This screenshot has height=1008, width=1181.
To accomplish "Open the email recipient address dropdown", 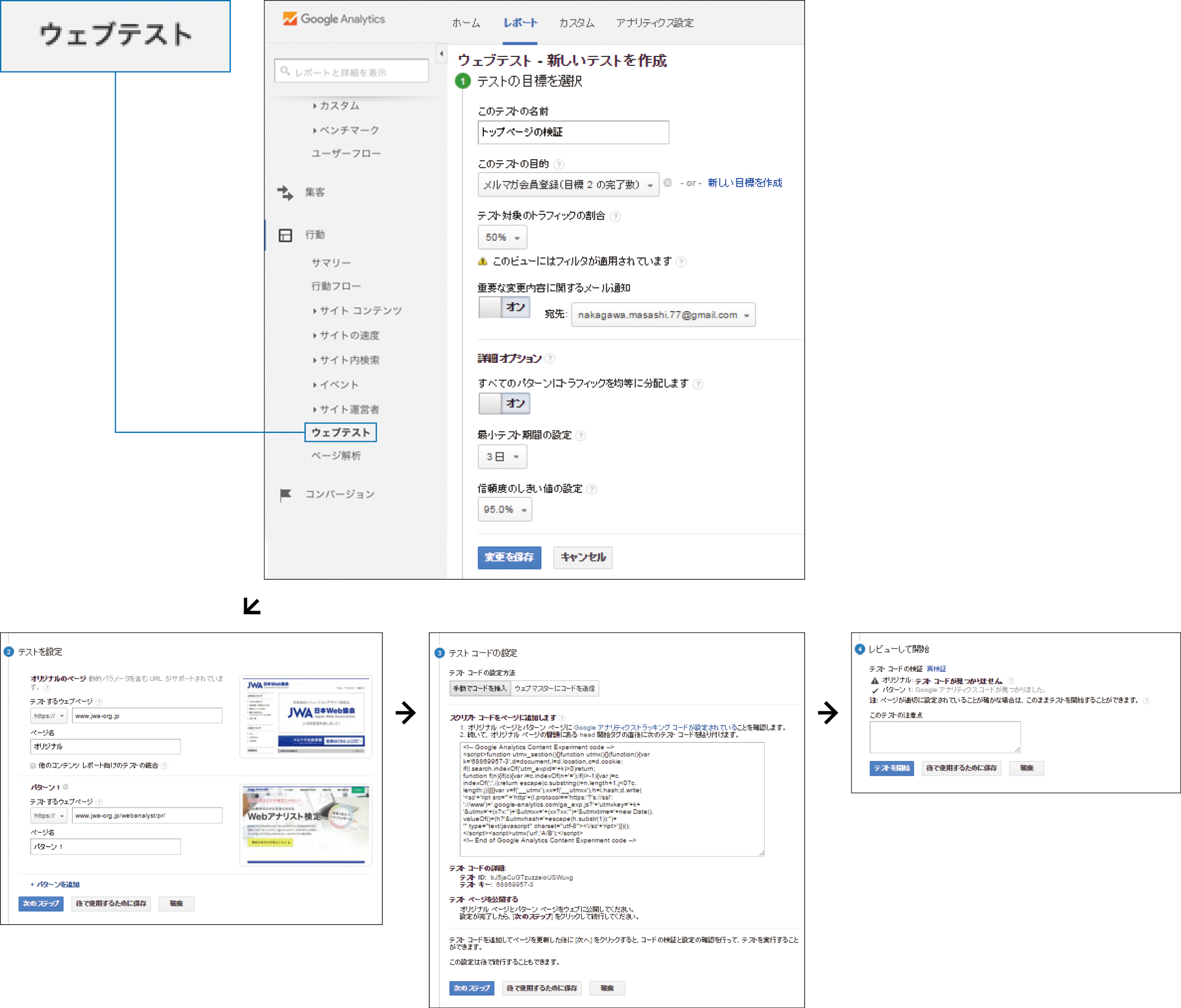I will (x=664, y=314).
